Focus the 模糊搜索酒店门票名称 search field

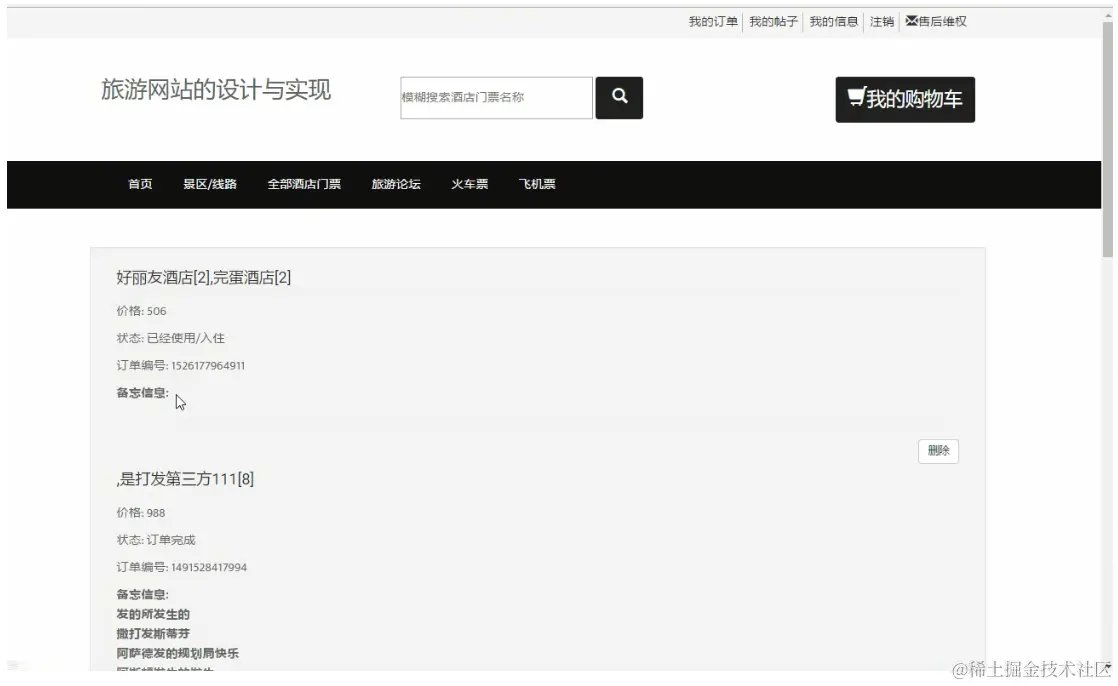pyautogui.click(x=496, y=98)
